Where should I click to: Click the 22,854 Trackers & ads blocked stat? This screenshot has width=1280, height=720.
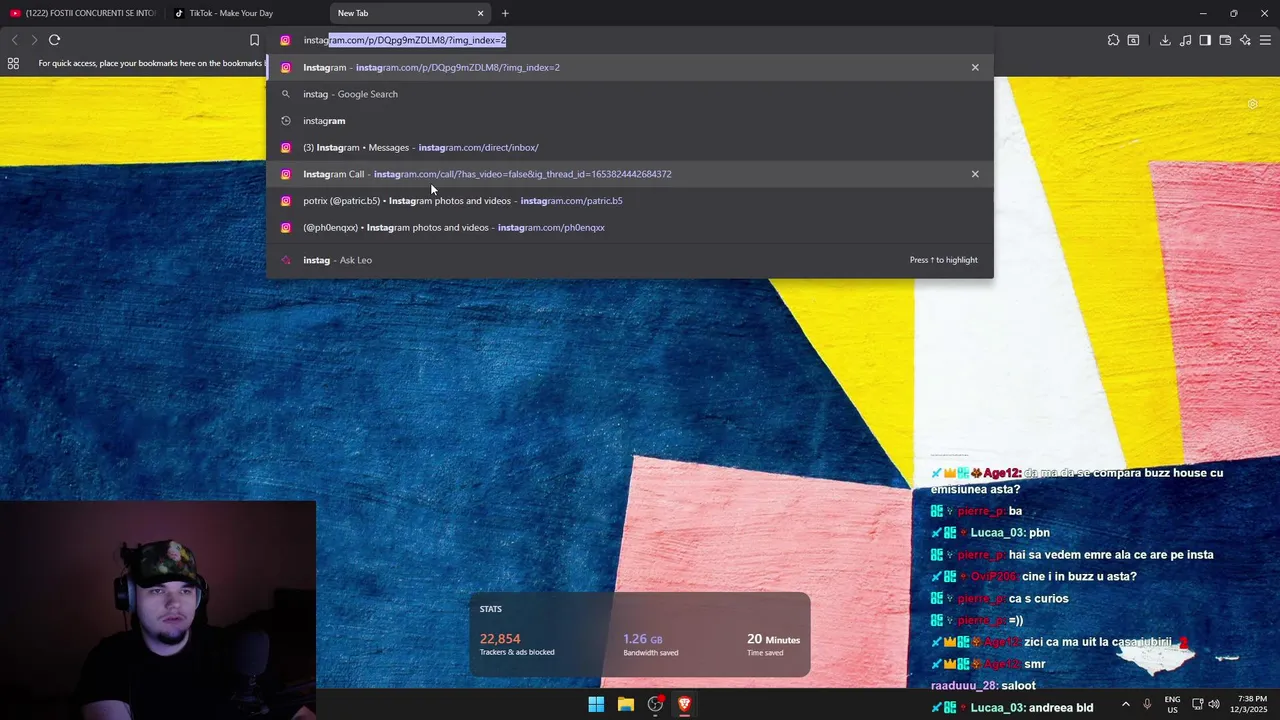pos(517,645)
